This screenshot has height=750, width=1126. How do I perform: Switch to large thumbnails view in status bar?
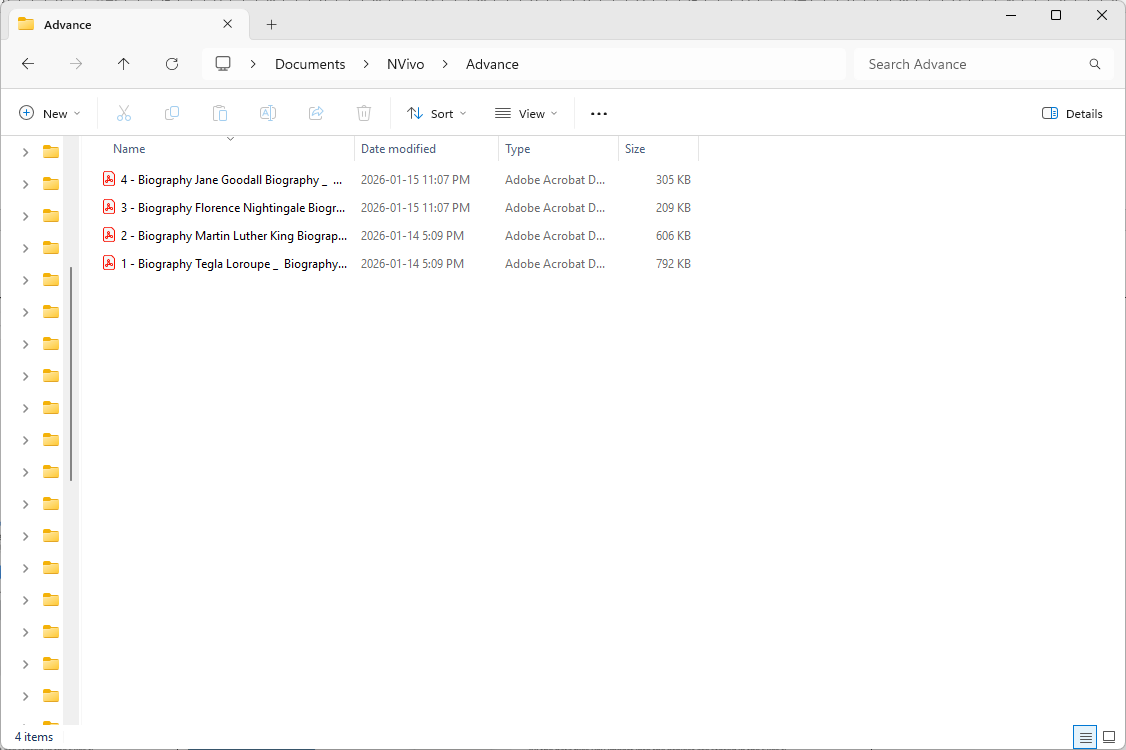[x=1109, y=737]
